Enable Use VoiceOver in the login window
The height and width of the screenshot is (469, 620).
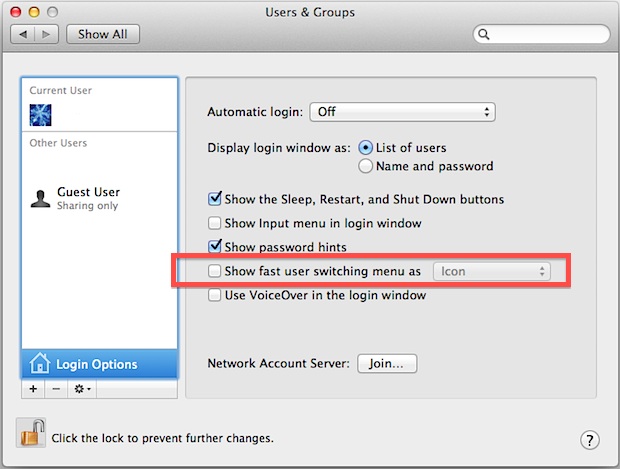point(214,295)
